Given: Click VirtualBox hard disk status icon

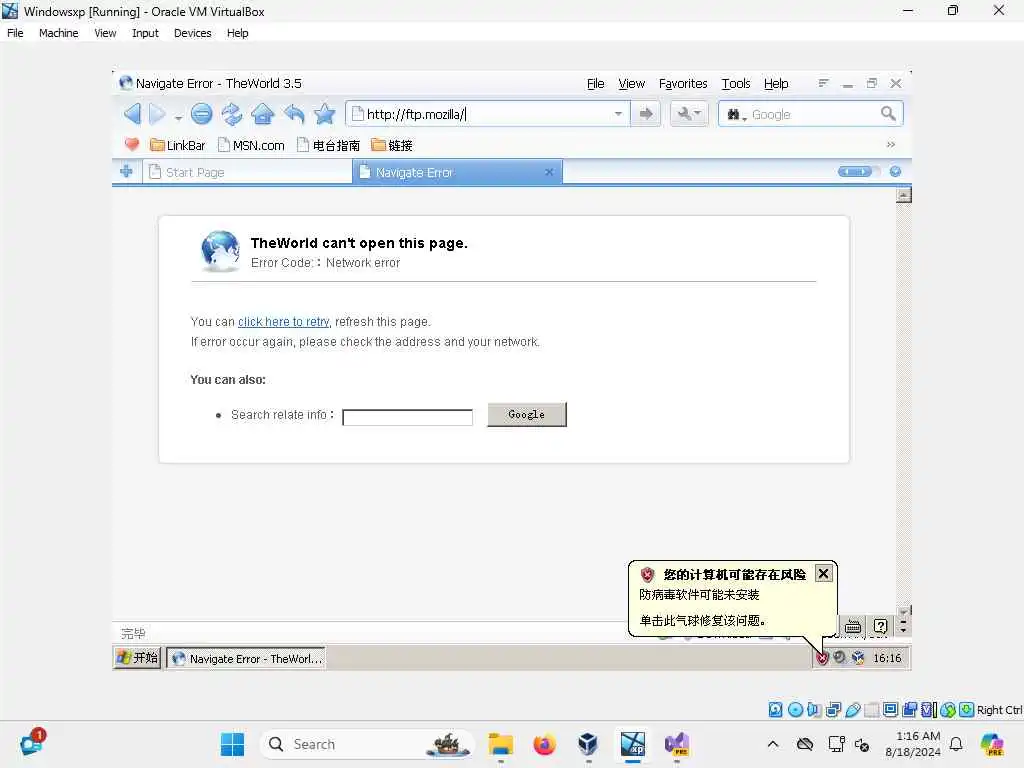Looking at the screenshot, I should point(775,710).
